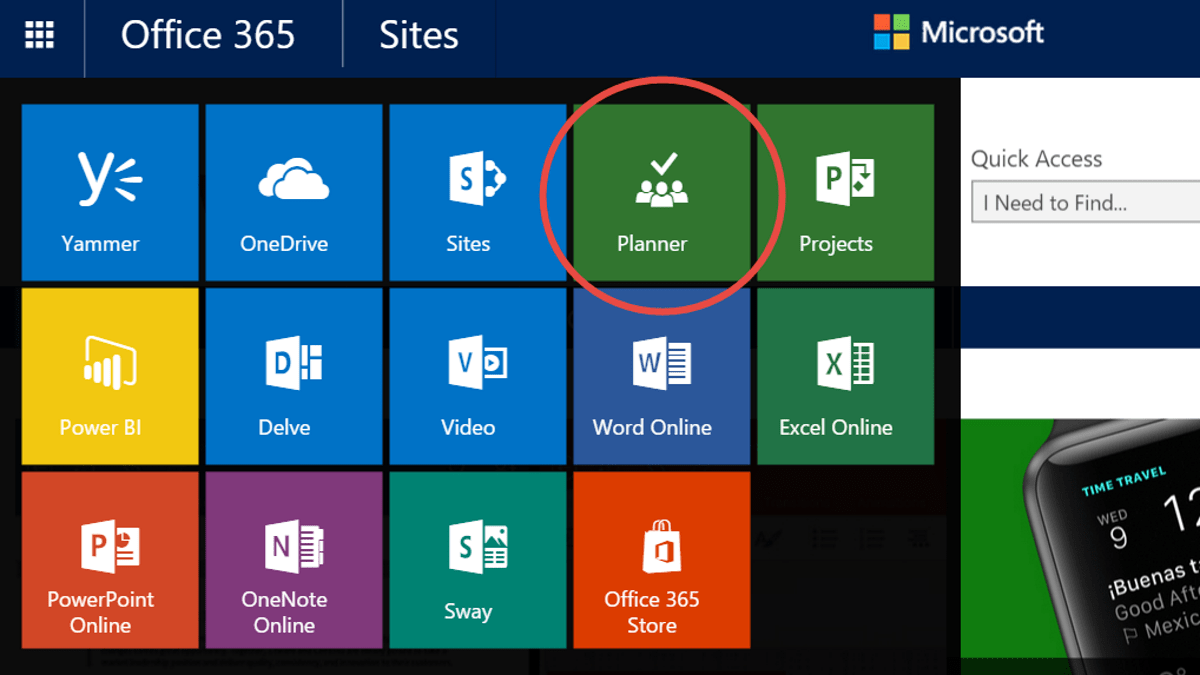Open the app launcher waffle menu

[40, 36]
